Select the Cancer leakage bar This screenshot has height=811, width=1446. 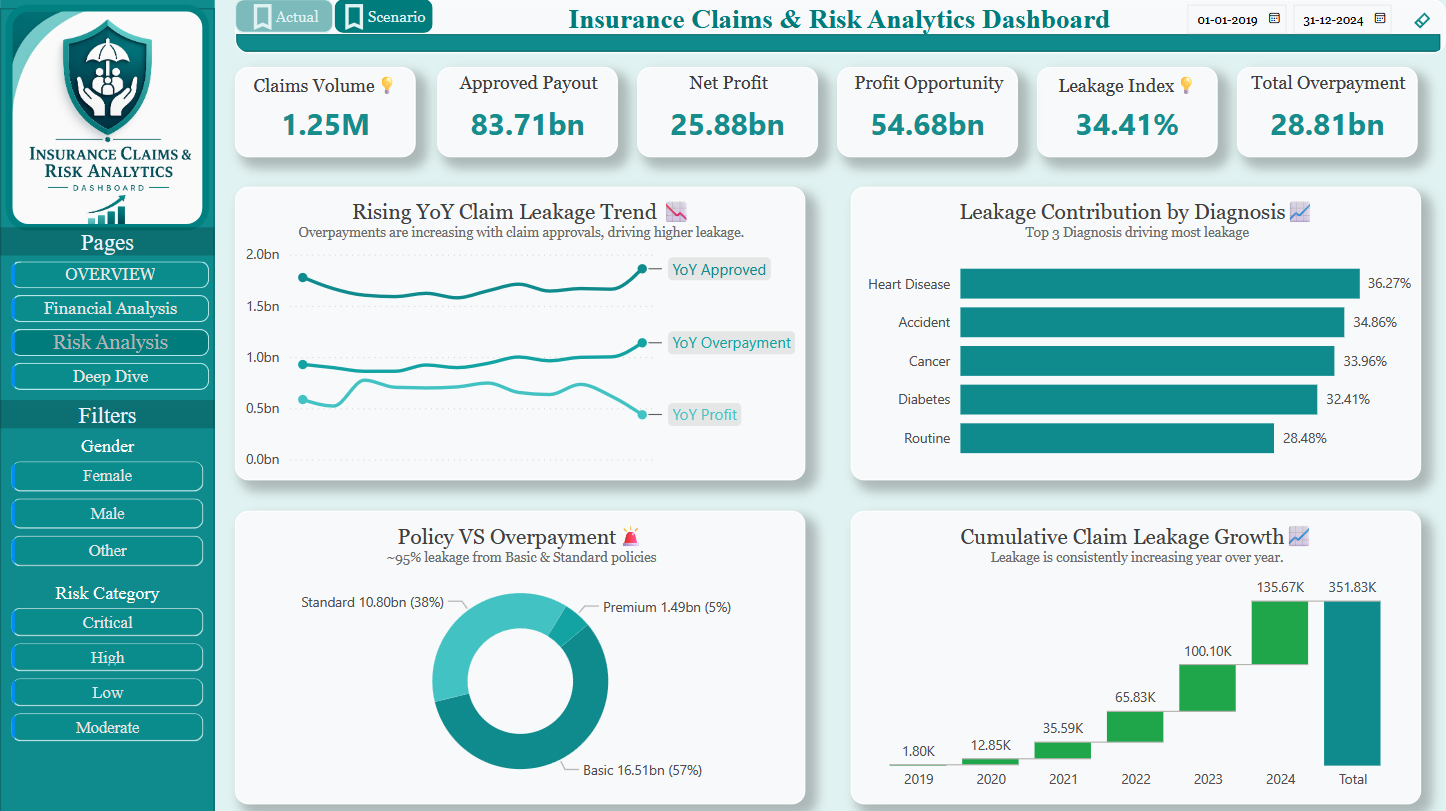point(1147,361)
